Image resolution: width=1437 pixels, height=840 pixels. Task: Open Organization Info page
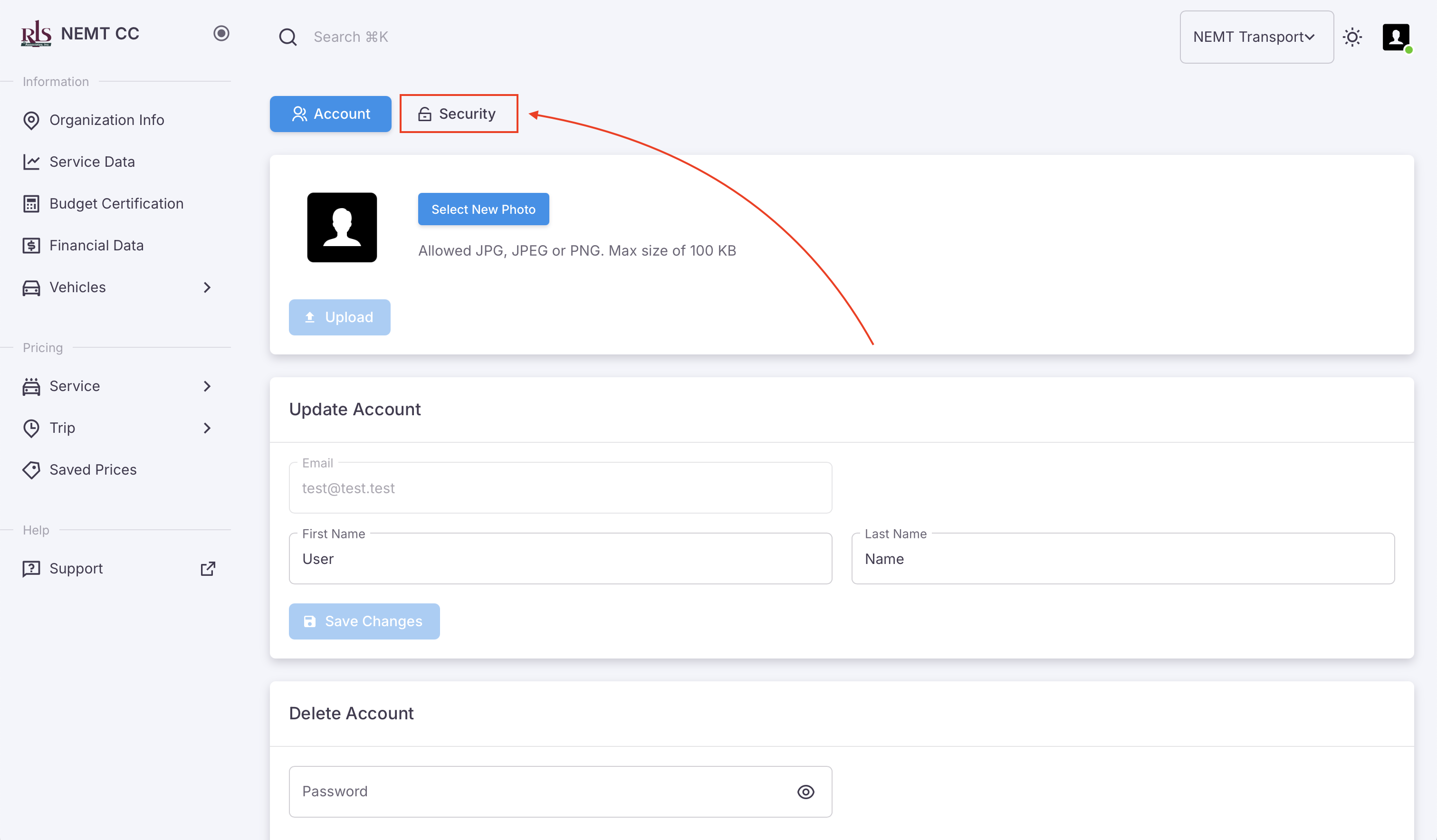click(106, 120)
